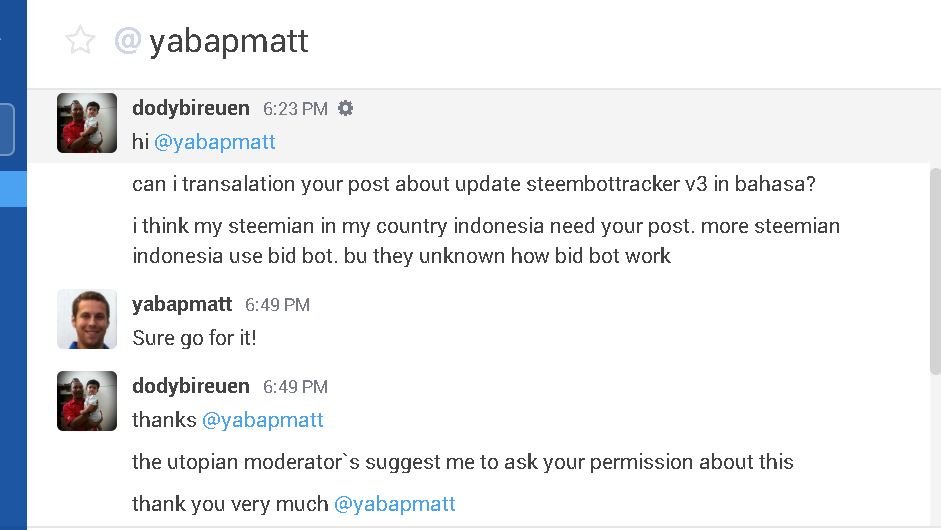Click the @yabapmatt mention after "thank you very much"
The height and width of the screenshot is (530, 941).
pos(395,504)
